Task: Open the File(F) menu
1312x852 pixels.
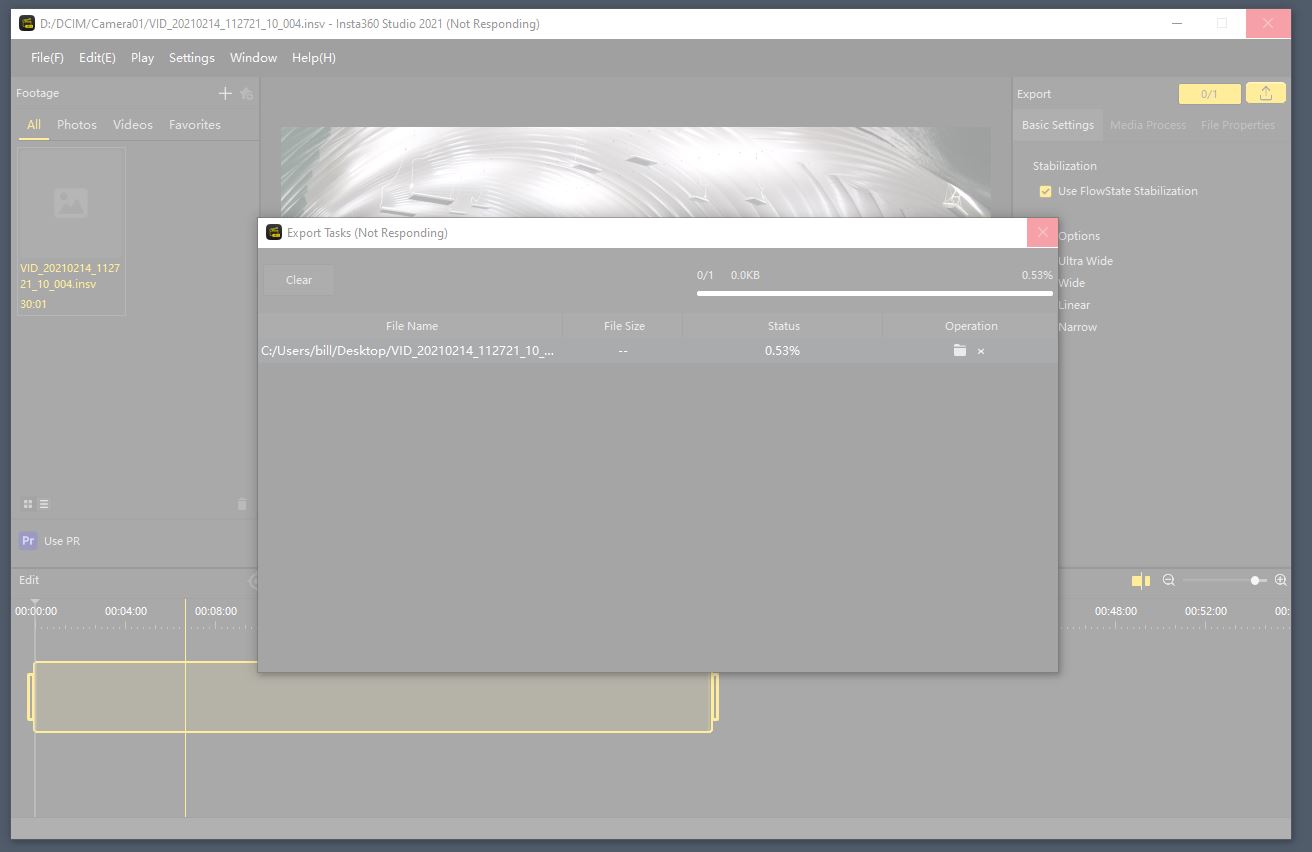Action: point(47,58)
